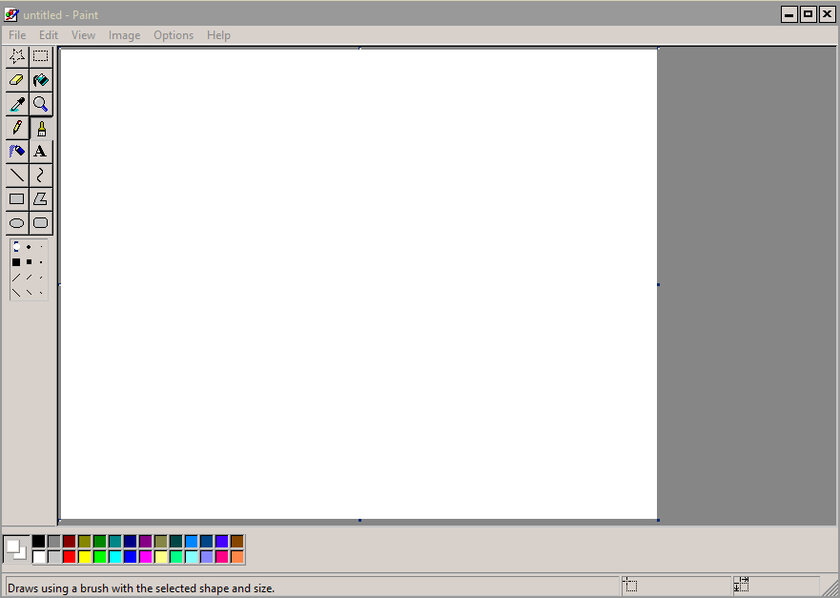Pick the brown color swatch
Screen dimensions: 840x598
click(x=237, y=541)
